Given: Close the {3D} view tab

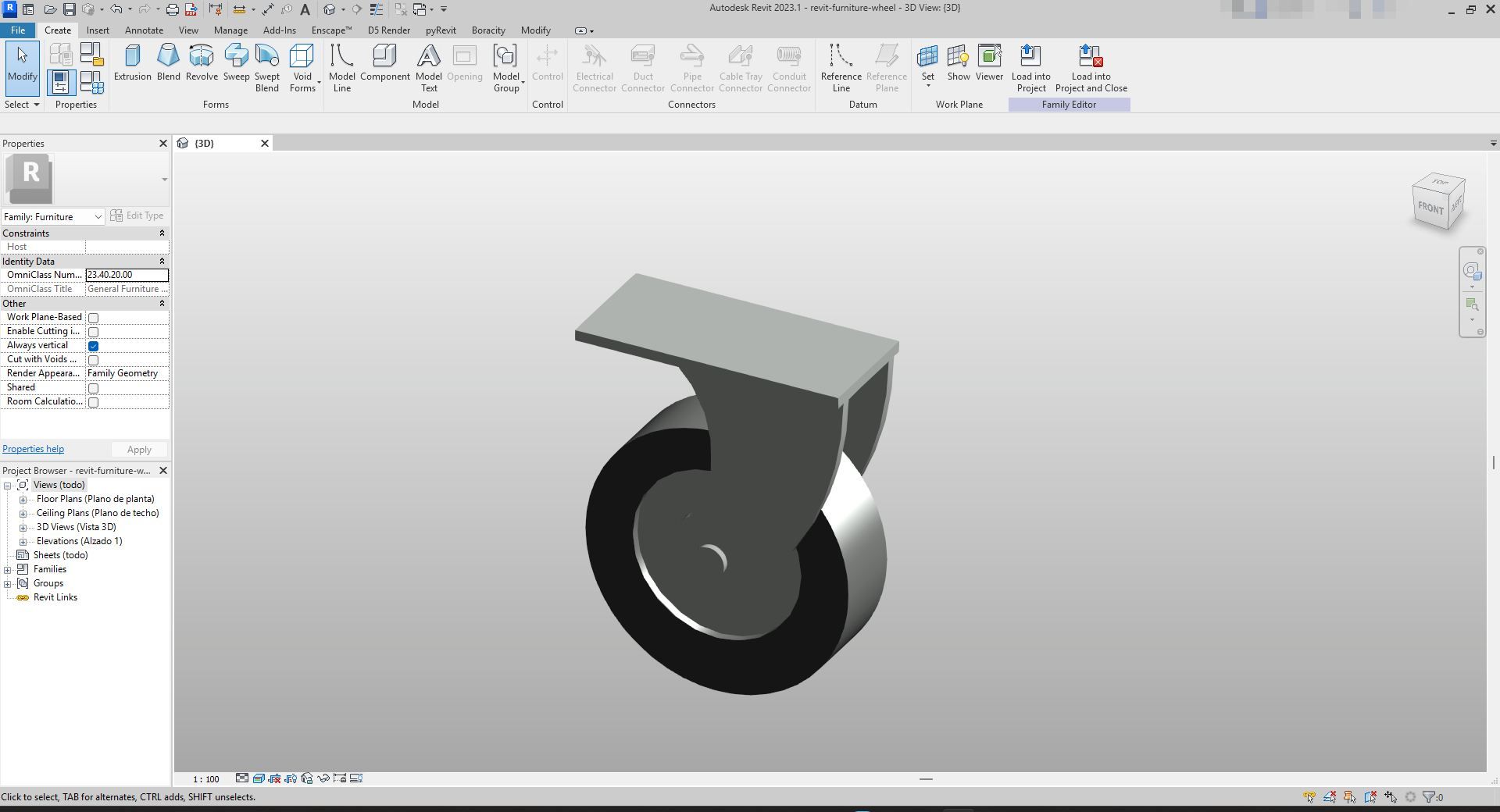Looking at the screenshot, I should (265, 143).
